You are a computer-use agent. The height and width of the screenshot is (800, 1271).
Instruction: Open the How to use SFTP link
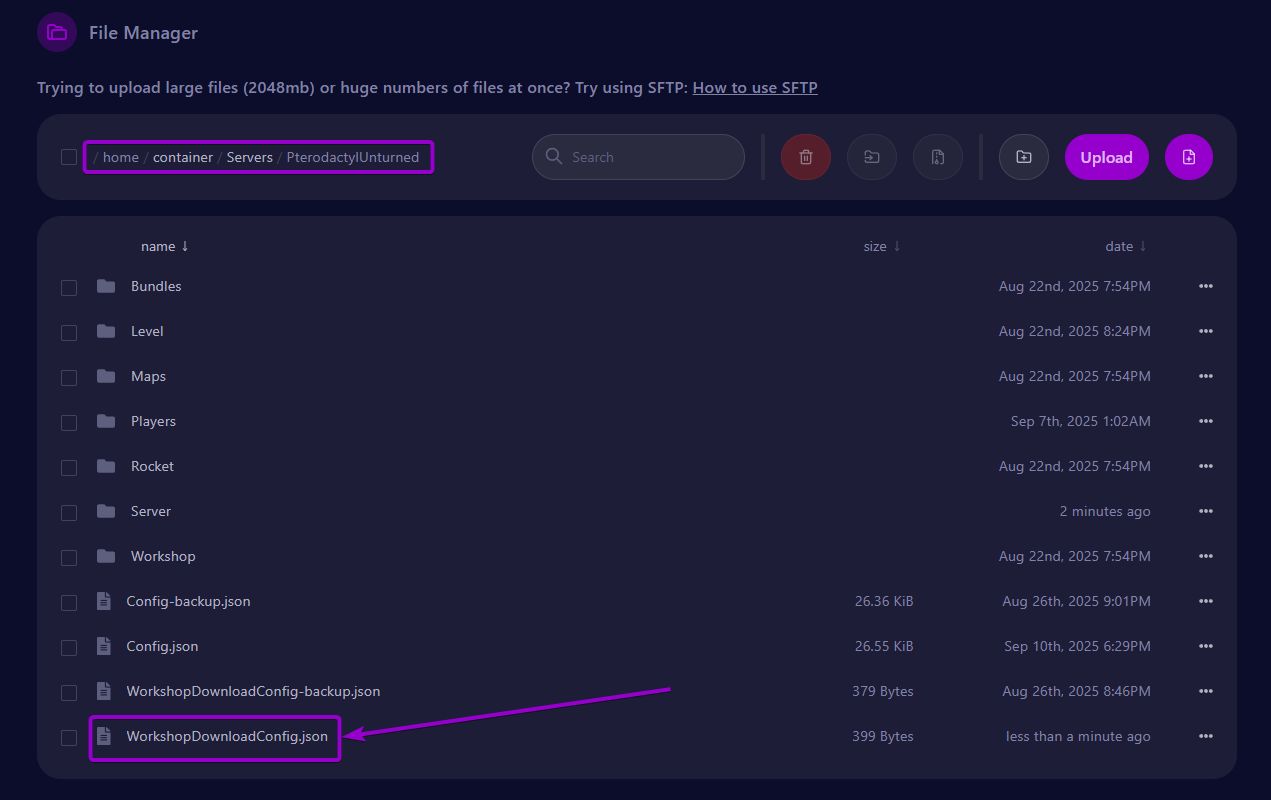pyautogui.click(x=755, y=87)
